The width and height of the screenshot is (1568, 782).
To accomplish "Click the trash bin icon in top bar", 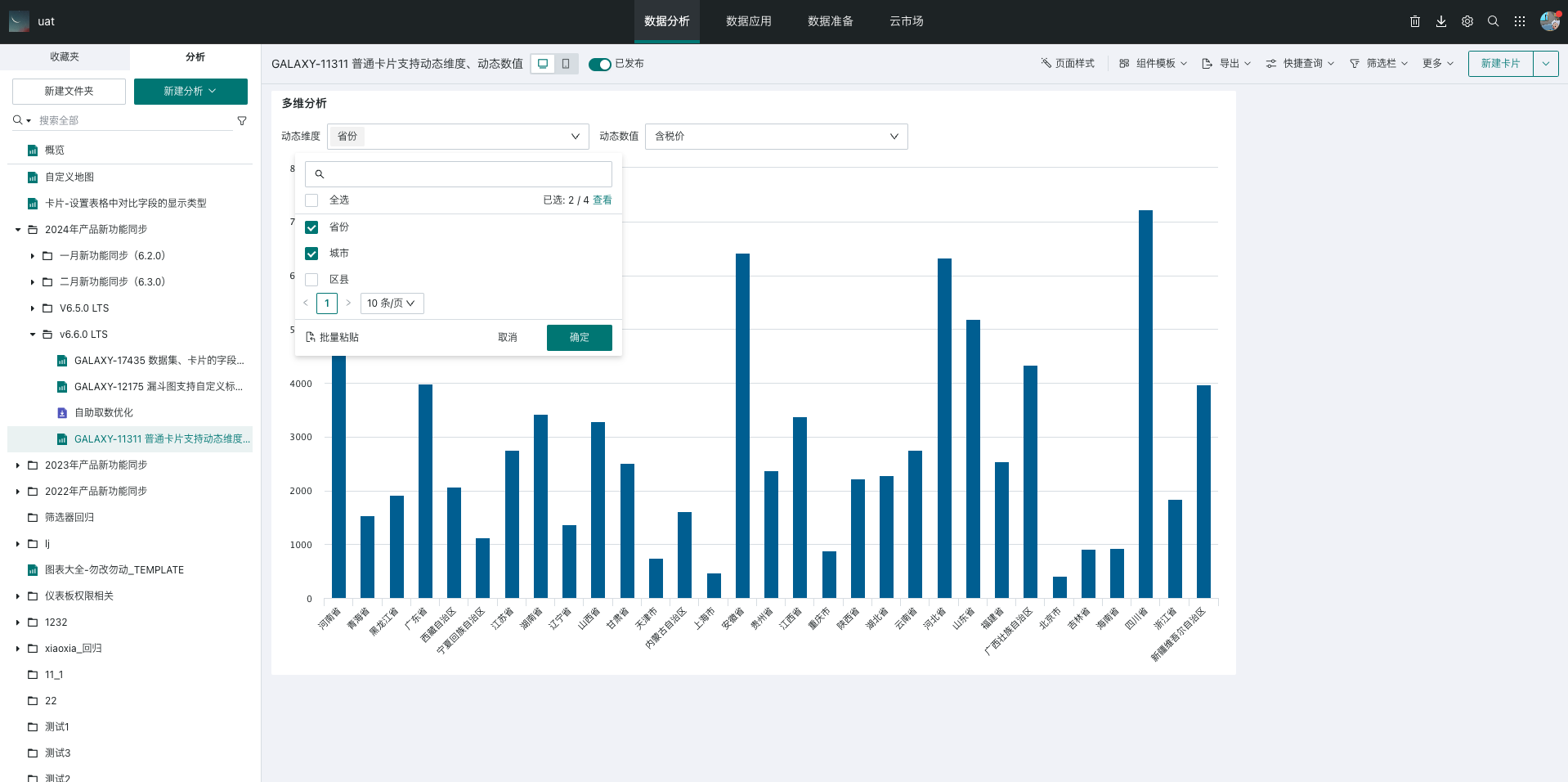I will [x=1414, y=21].
